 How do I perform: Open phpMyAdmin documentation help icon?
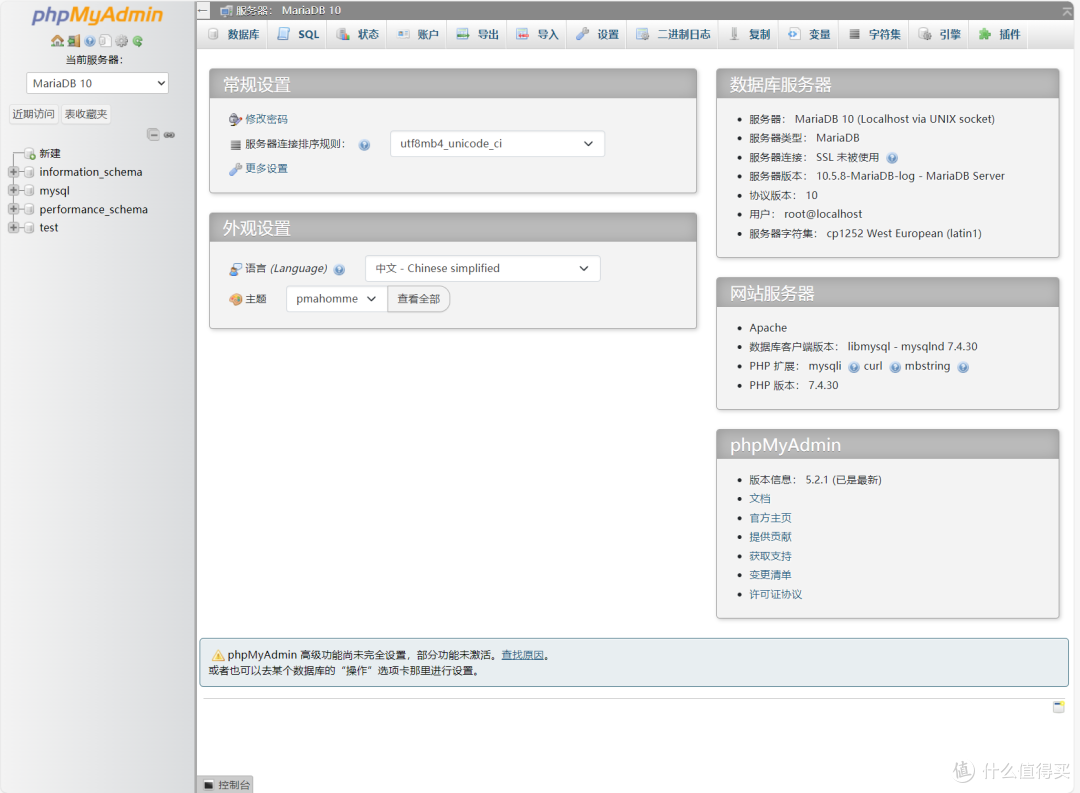89,41
